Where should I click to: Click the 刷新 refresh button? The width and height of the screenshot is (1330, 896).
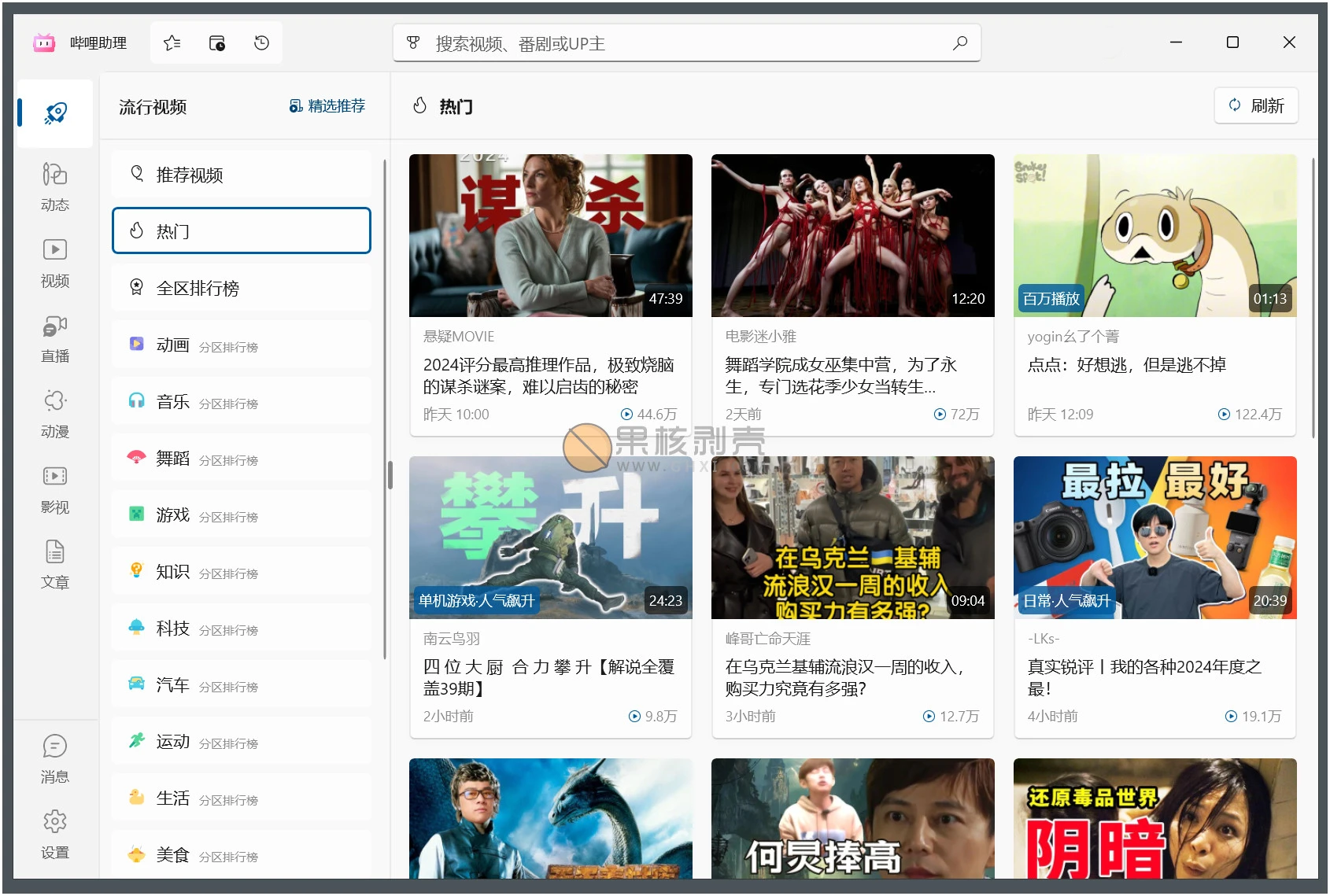1256,105
